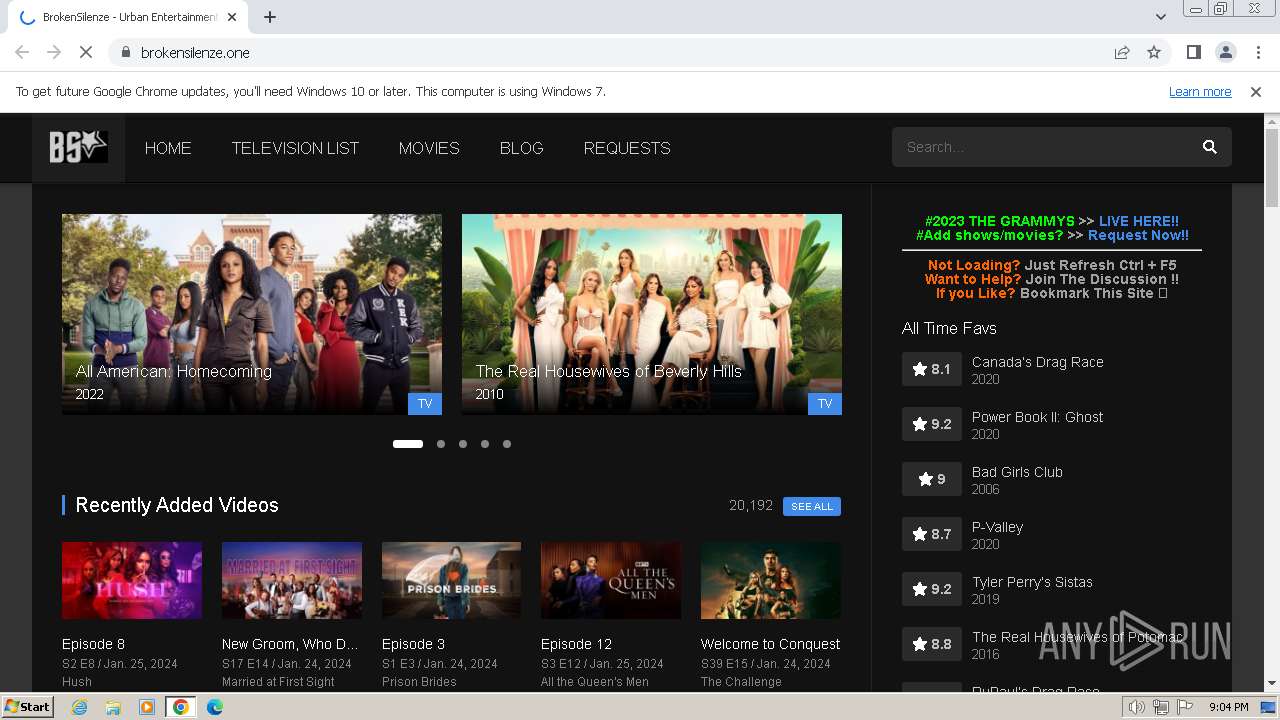Screen dimensions: 1280x720
Task: Open the Learn more link
Action: coord(1200,91)
